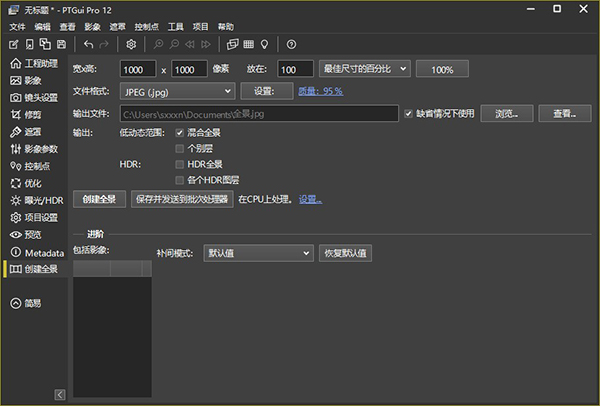Image resolution: width=600 pixels, height=406 pixels.
Task: Click the Undo arrow icon
Action: (x=88, y=44)
